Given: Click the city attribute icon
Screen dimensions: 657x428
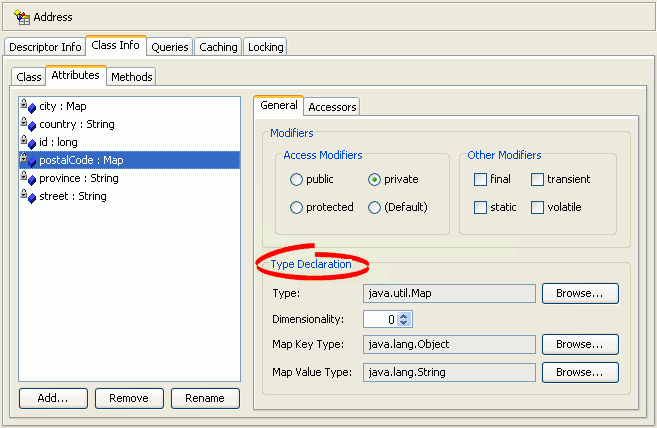Looking at the screenshot, I should coord(28,106).
